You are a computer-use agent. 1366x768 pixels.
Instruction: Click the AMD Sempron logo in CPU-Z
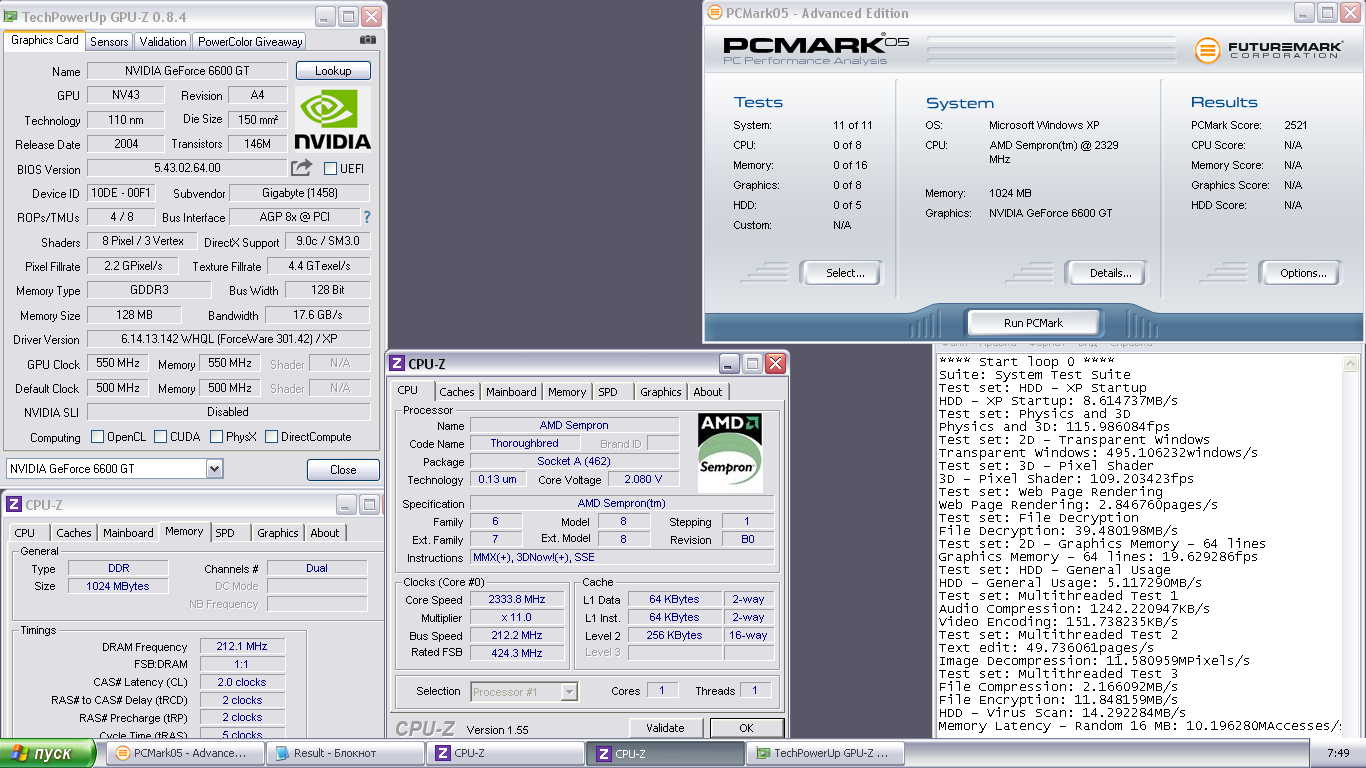pyautogui.click(x=730, y=453)
